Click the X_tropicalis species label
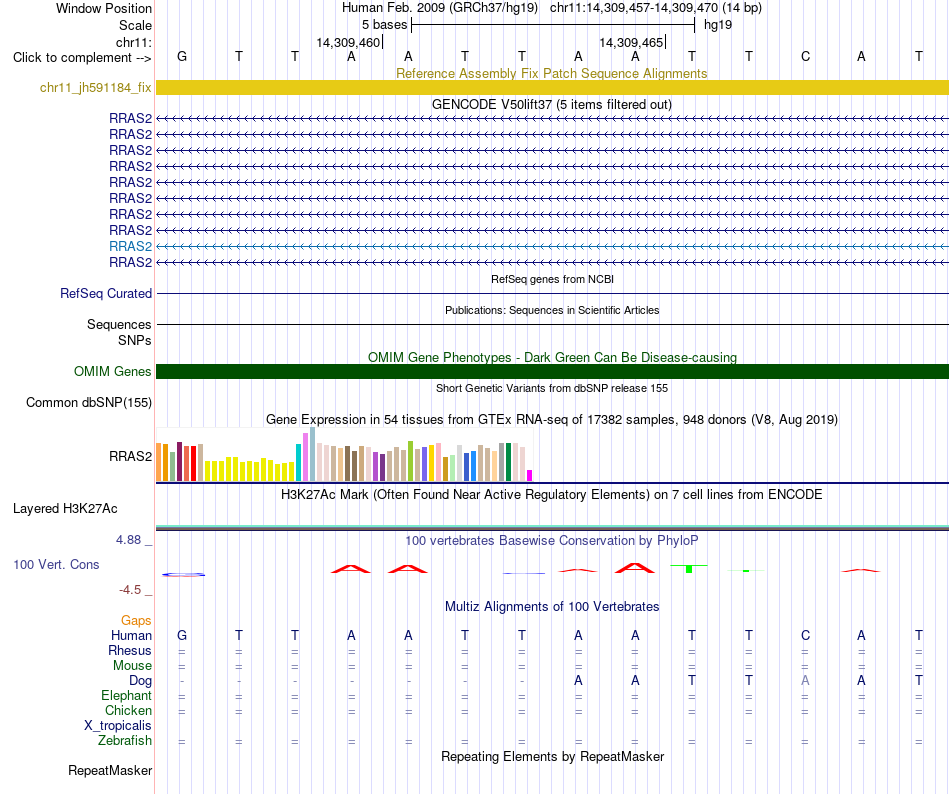Image resolution: width=950 pixels, height=794 pixels. click(x=118, y=726)
